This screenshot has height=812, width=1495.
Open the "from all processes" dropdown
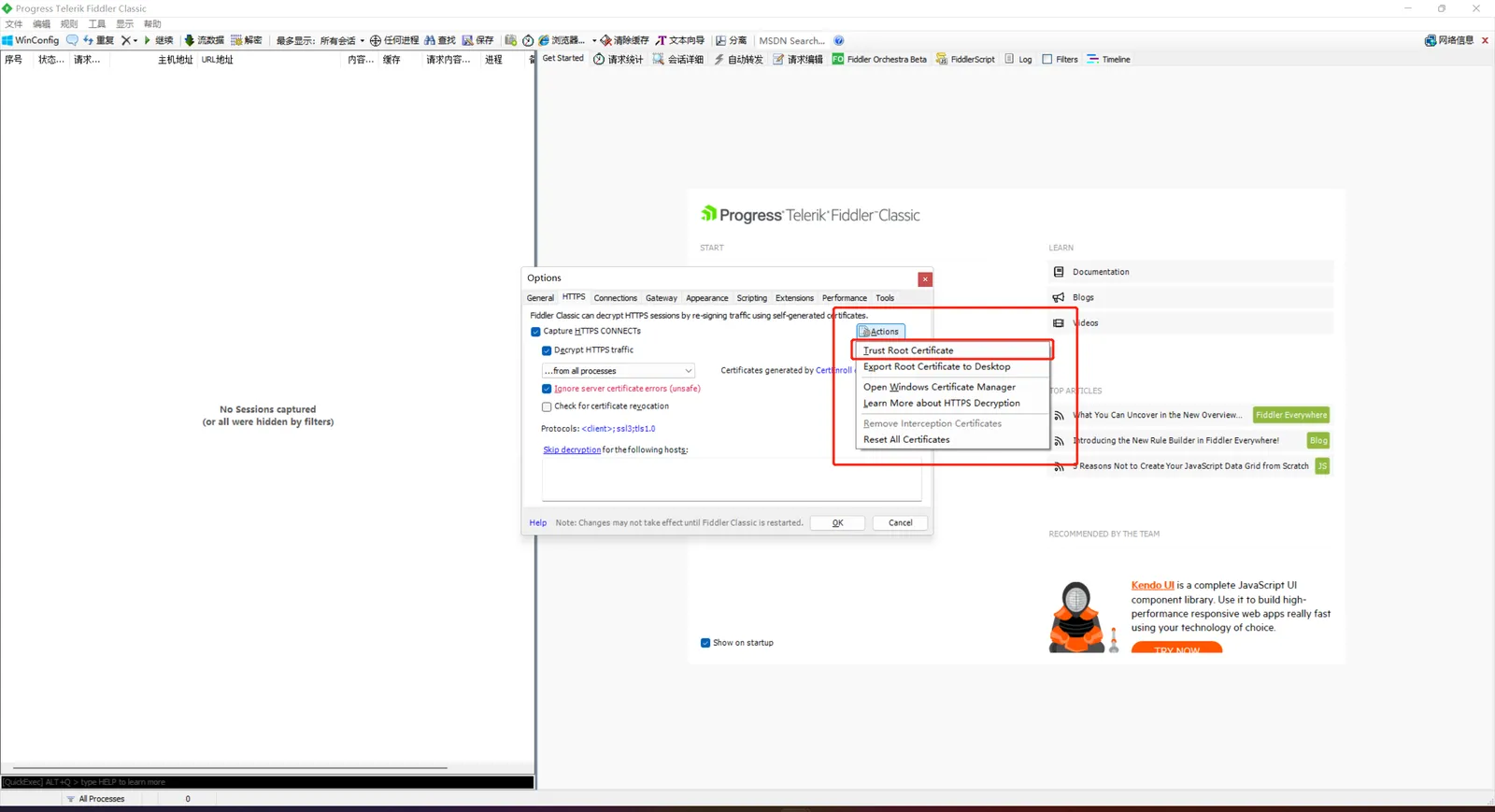point(619,371)
